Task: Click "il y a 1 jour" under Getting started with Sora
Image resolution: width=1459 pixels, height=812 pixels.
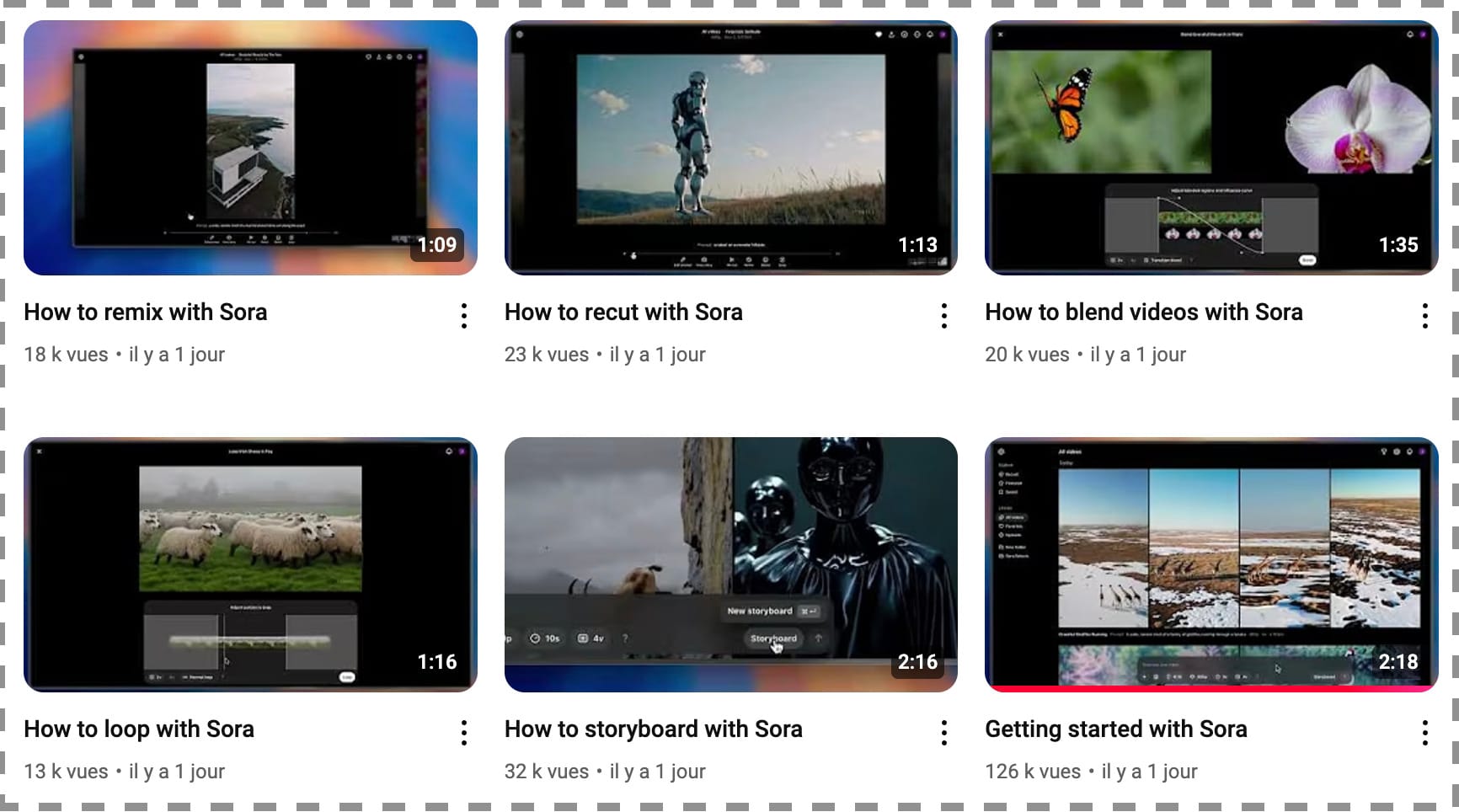Action: 1150,772
